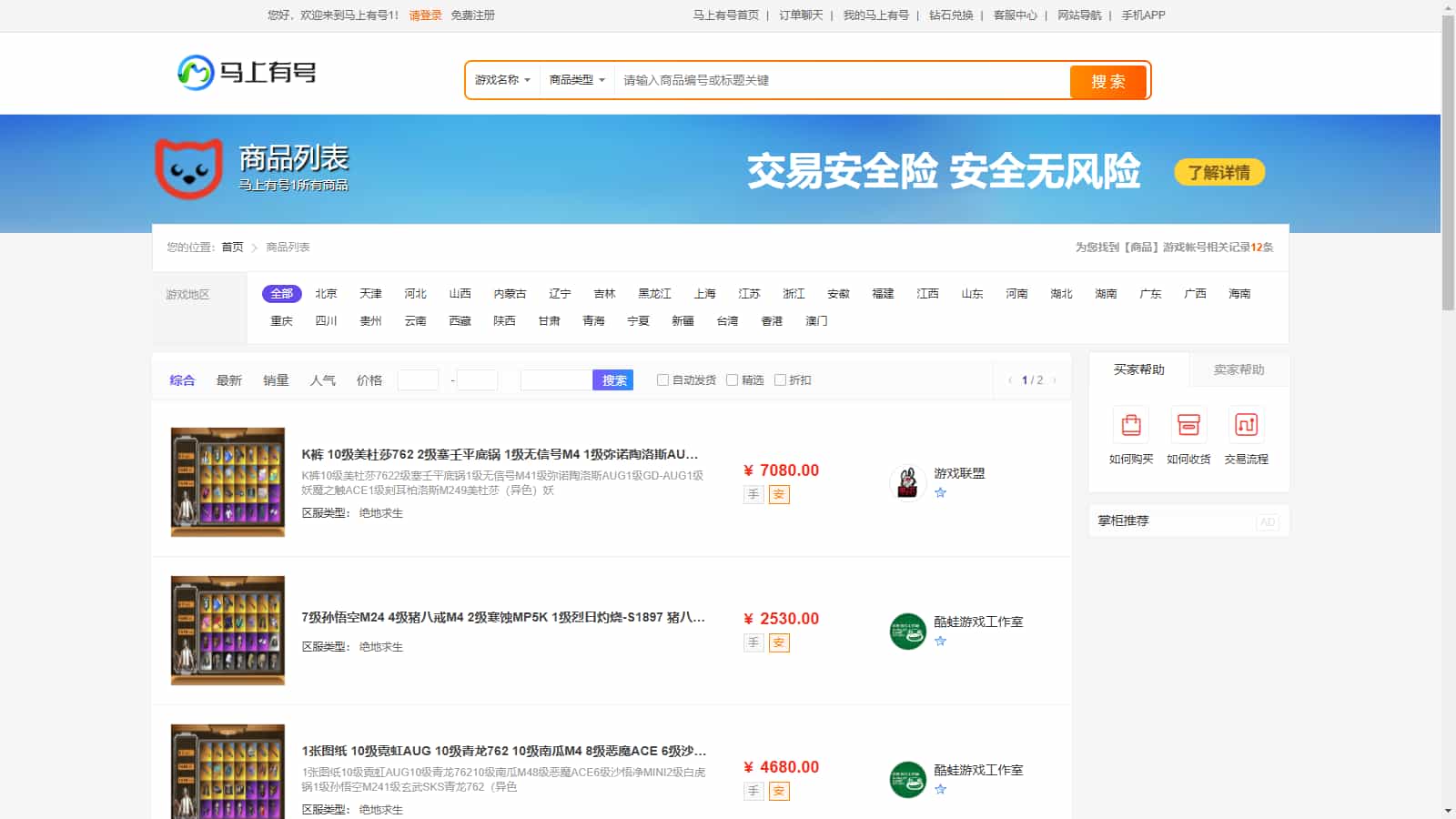Open the 商品类型 dropdown
Screen dimensions: 1456x819
coord(577,80)
